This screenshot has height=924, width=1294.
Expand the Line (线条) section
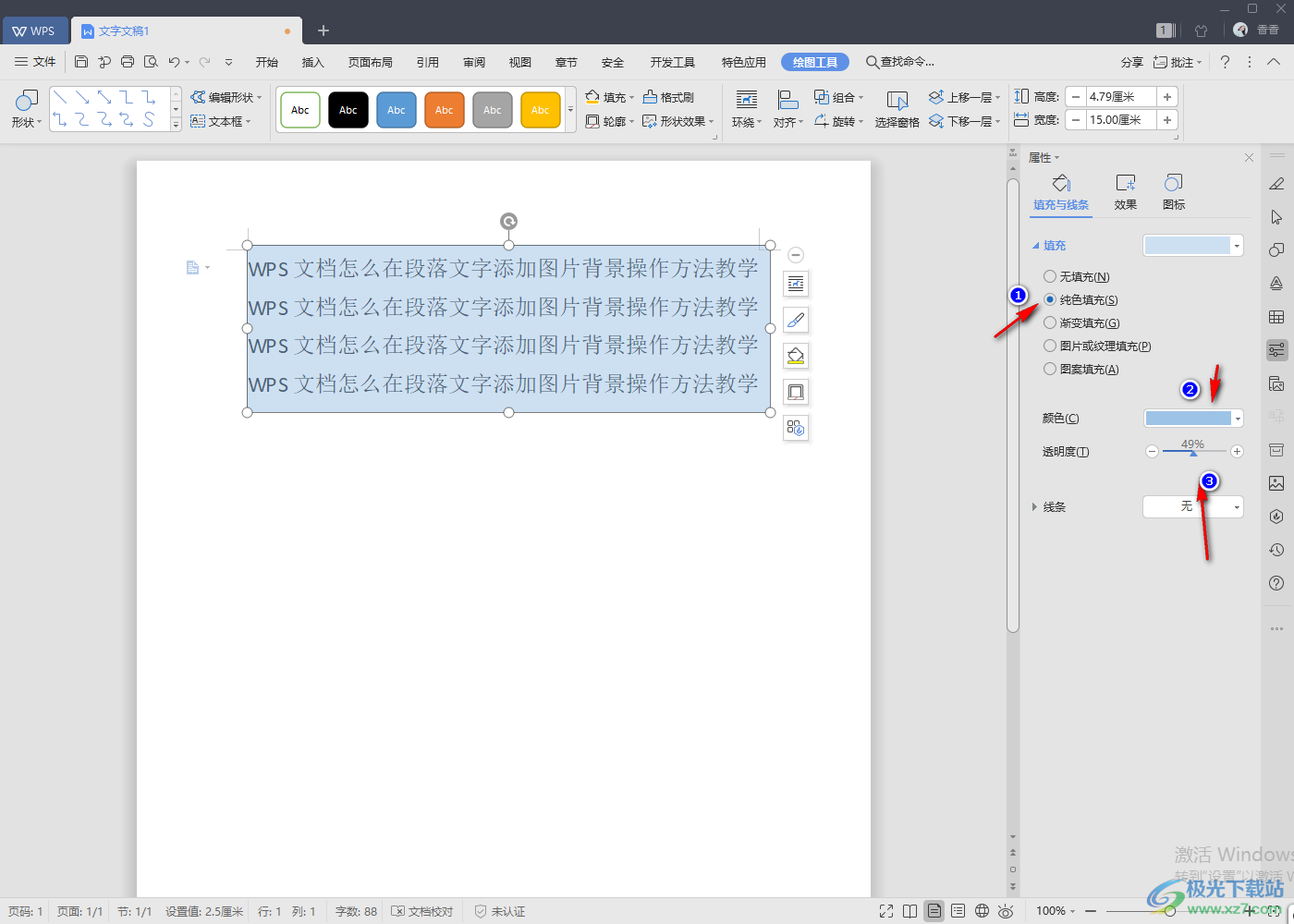click(1034, 506)
